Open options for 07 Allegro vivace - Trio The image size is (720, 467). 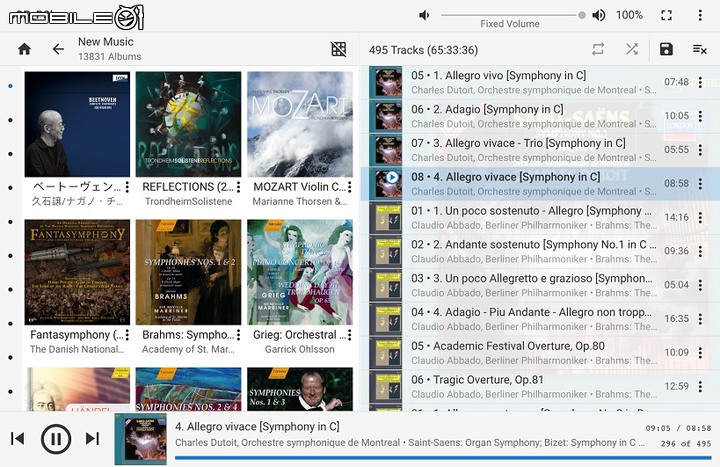(x=700, y=150)
